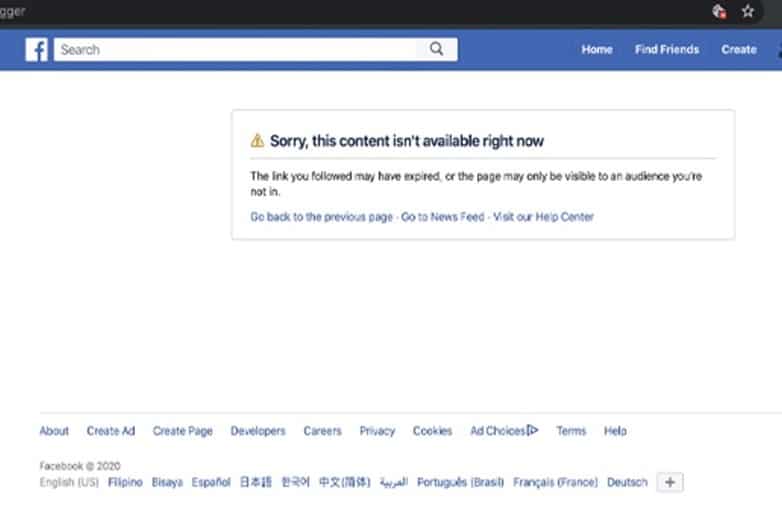Image resolution: width=782 pixels, height=519 pixels.
Task: Open the About footer link
Action: (x=54, y=431)
